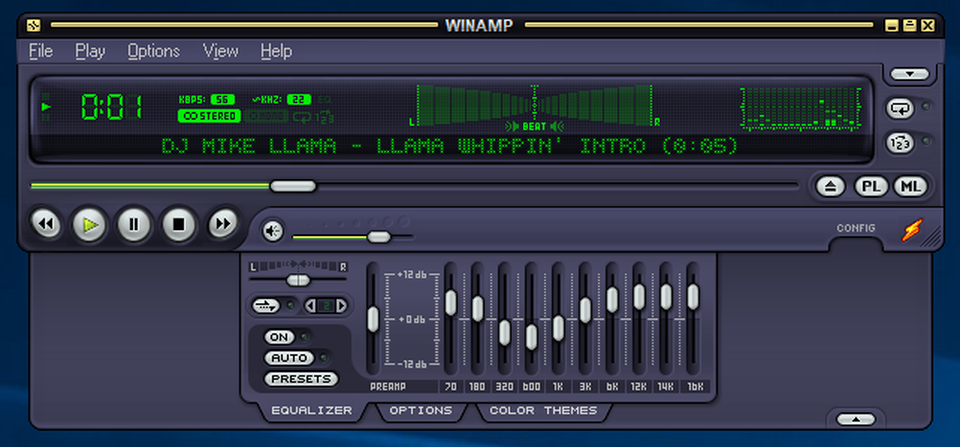This screenshot has height=447, width=960.
Task: Stop playback with the square Stop button
Action: (178, 225)
